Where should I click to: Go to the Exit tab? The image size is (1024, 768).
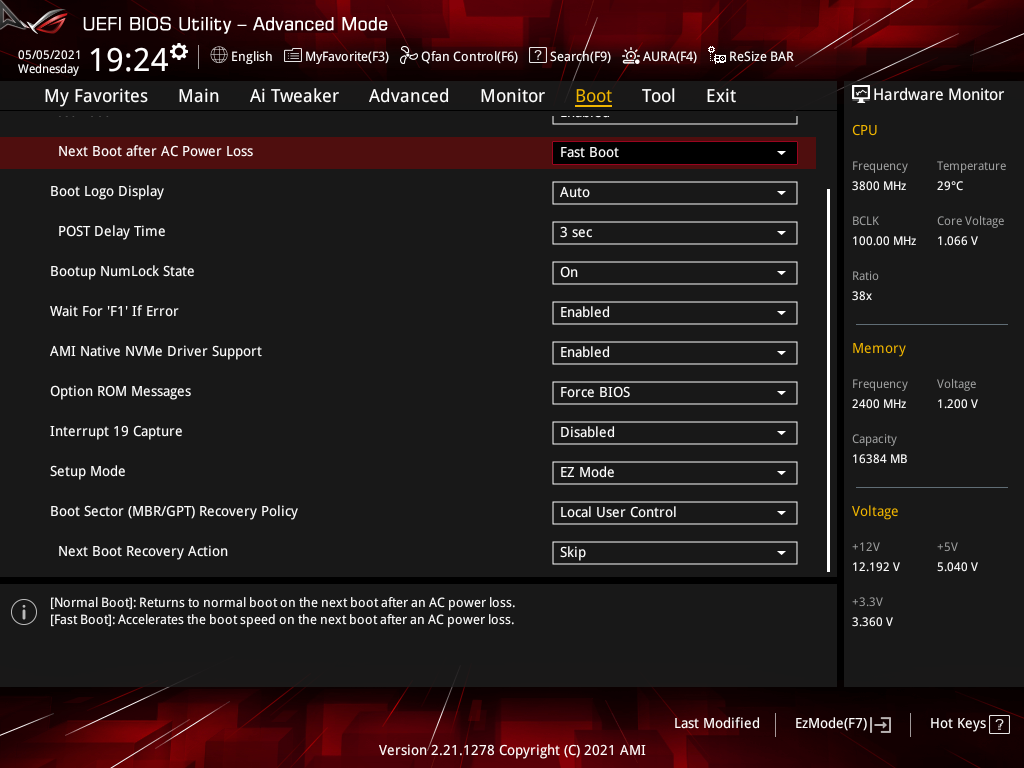721,96
